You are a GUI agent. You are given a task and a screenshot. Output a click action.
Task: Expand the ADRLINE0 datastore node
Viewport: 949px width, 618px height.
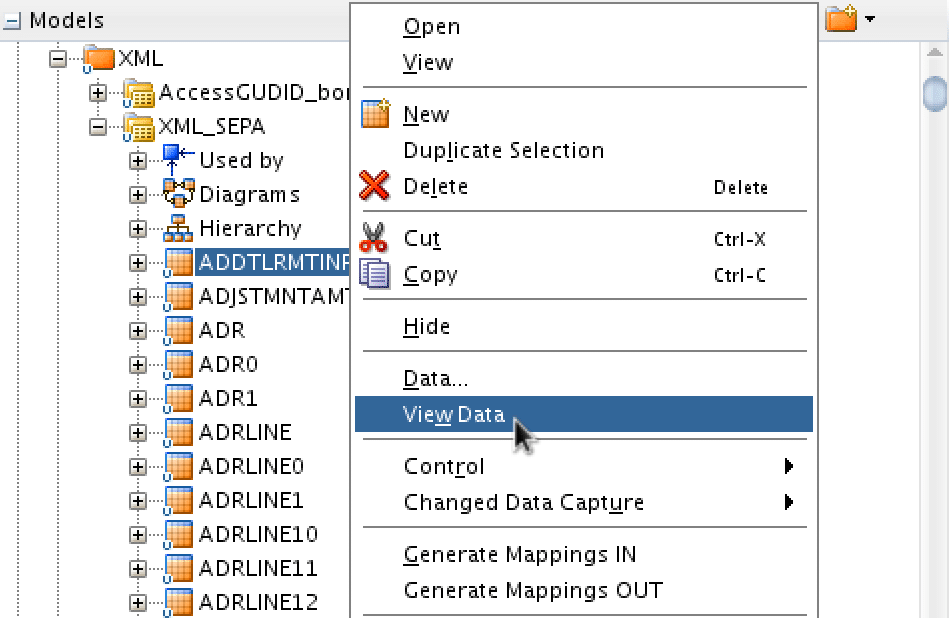pyautogui.click(x=138, y=467)
